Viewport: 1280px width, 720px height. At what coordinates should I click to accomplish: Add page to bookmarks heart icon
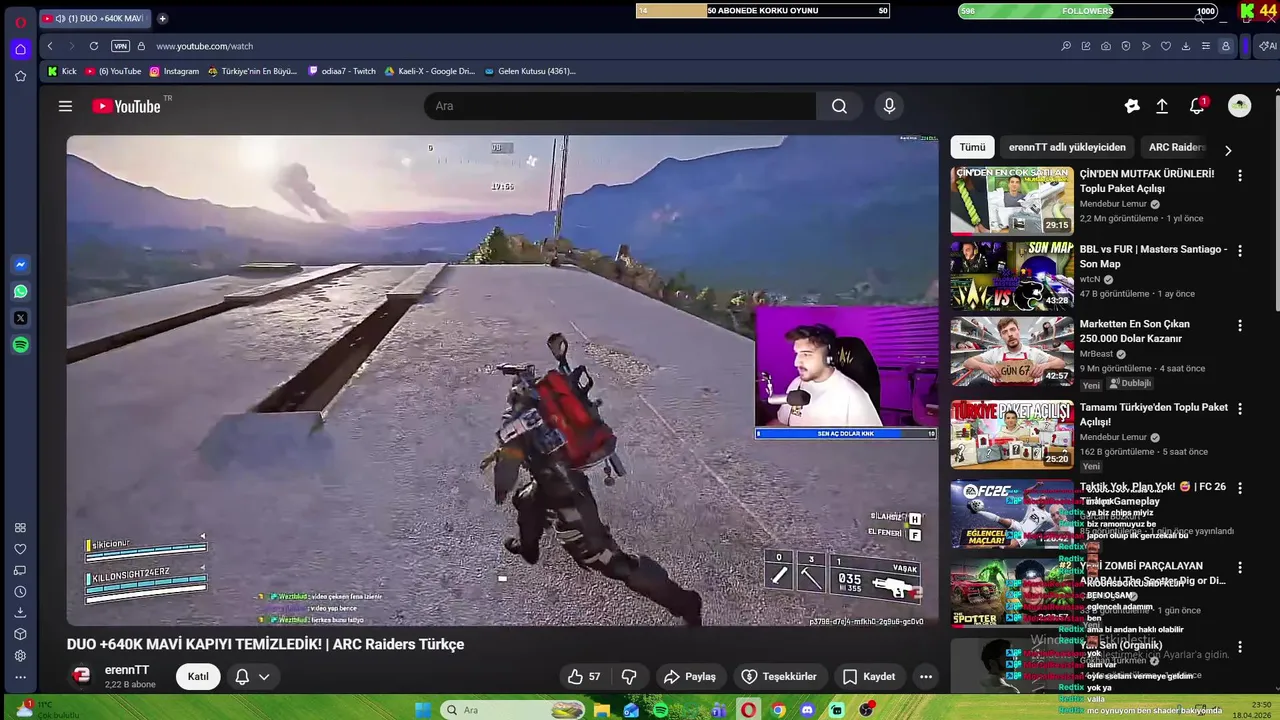tap(1165, 46)
